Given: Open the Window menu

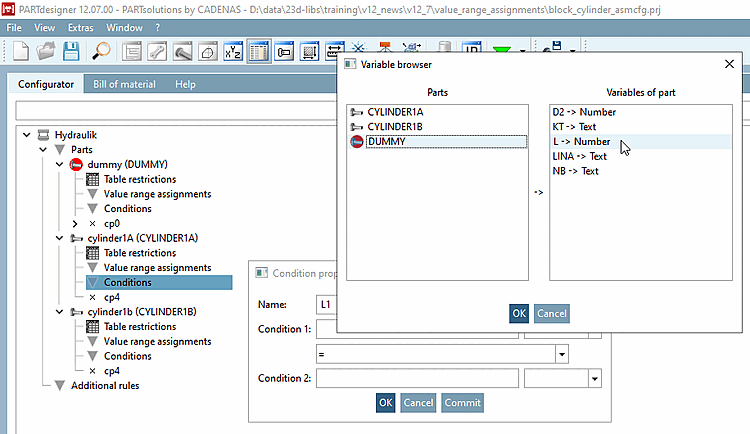Looking at the screenshot, I should pos(124,28).
